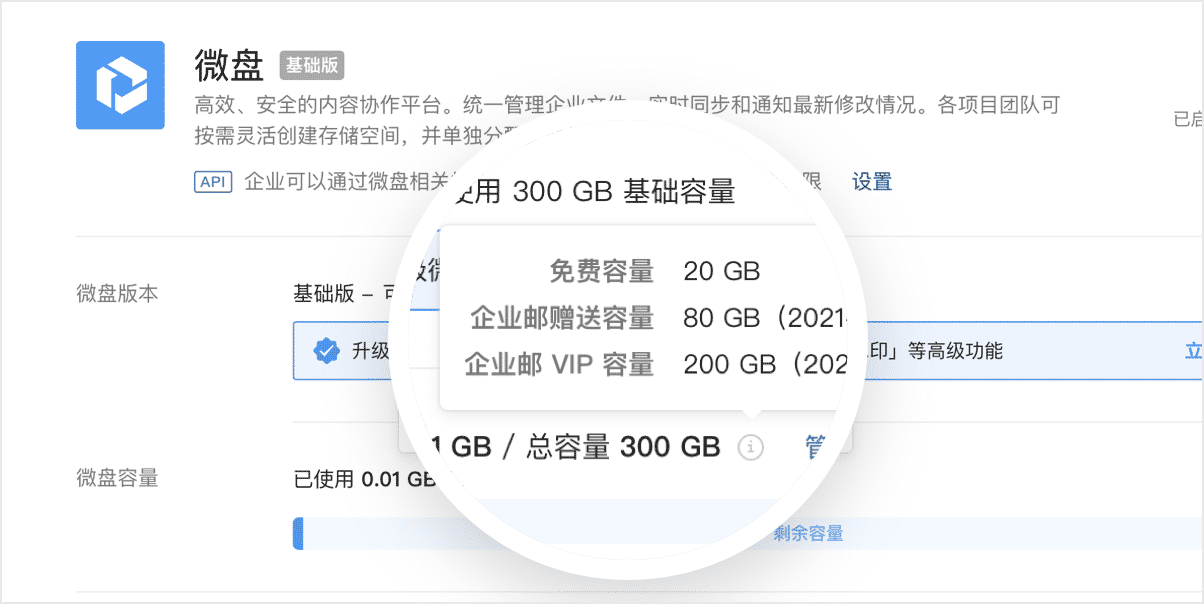Open the 设置 settings link
Viewport: 1204px width, 604px height.
(x=870, y=182)
